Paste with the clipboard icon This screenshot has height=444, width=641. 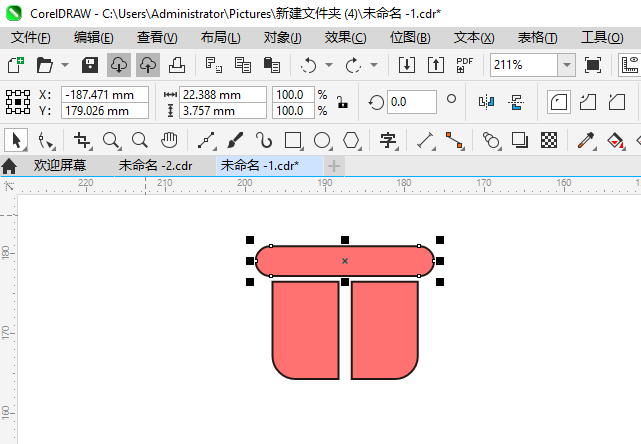[x=272, y=65]
